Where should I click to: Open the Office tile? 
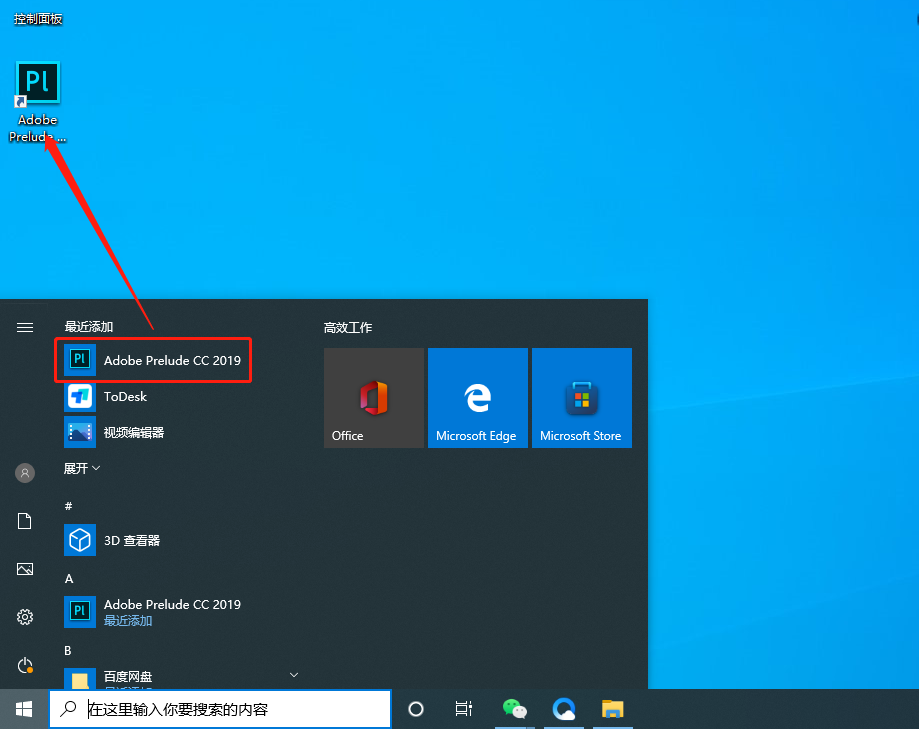click(374, 398)
